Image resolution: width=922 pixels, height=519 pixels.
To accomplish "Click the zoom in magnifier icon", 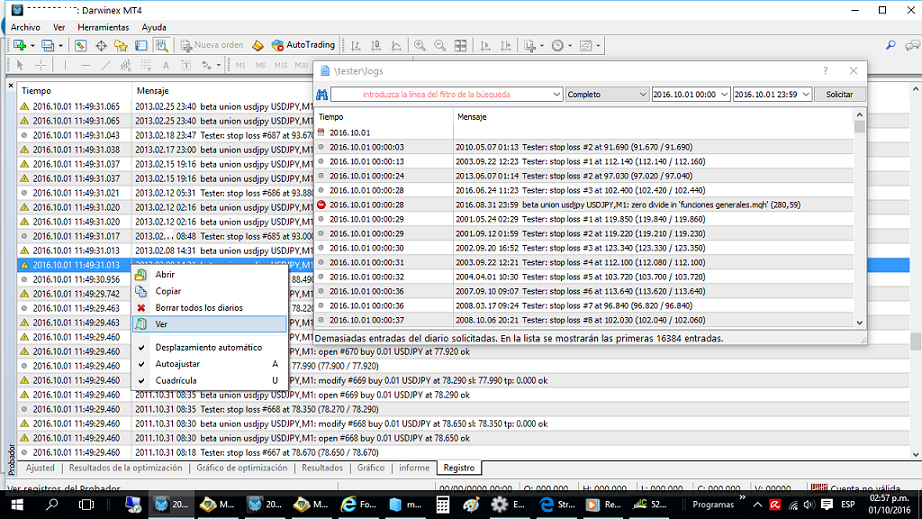I will point(420,45).
